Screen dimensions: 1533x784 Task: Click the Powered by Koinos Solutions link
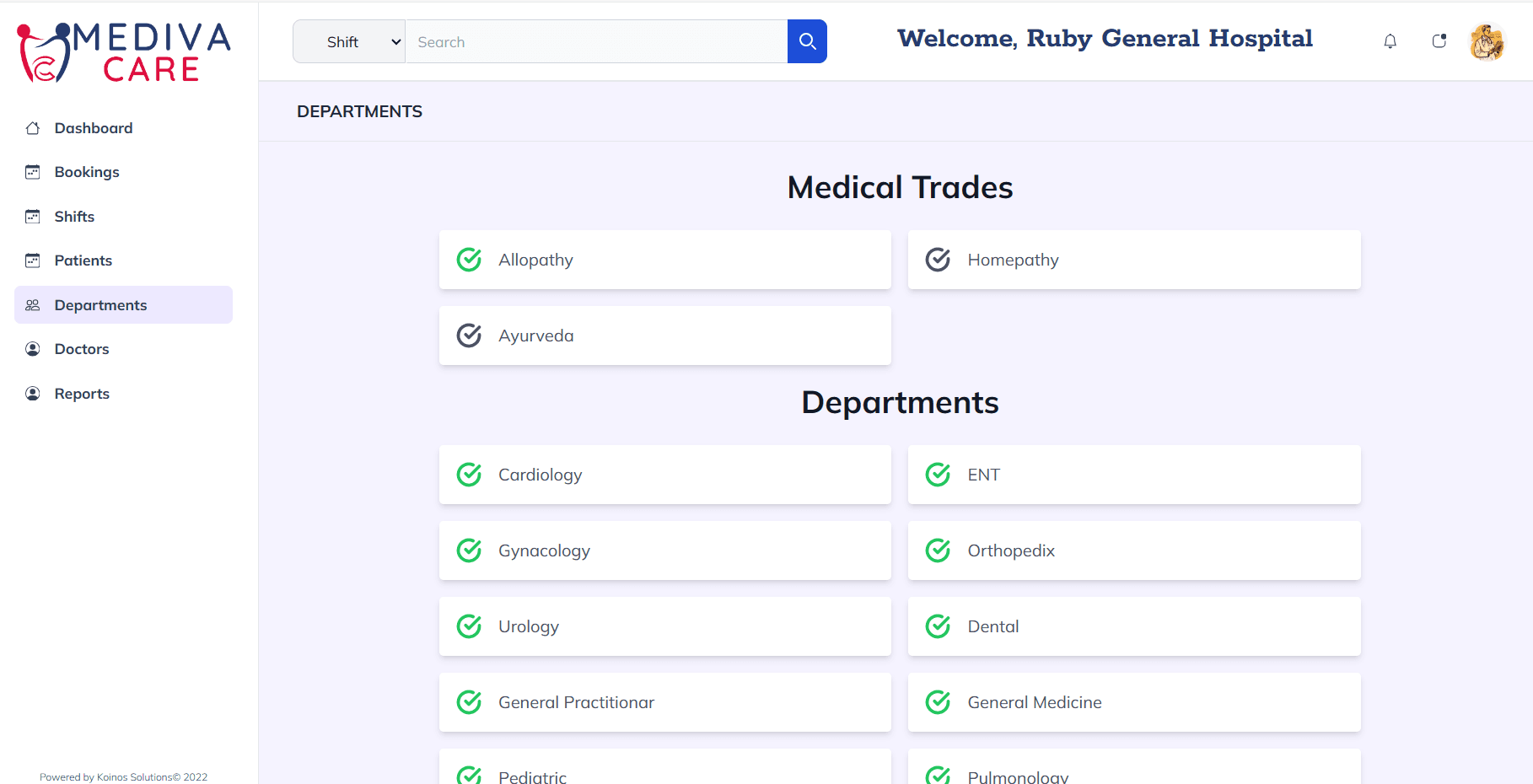click(x=123, y=776)
